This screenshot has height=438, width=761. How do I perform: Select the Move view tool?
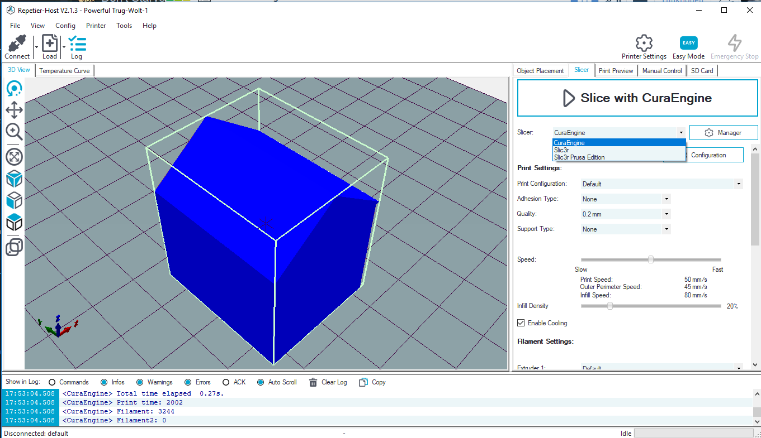[14, 110]
